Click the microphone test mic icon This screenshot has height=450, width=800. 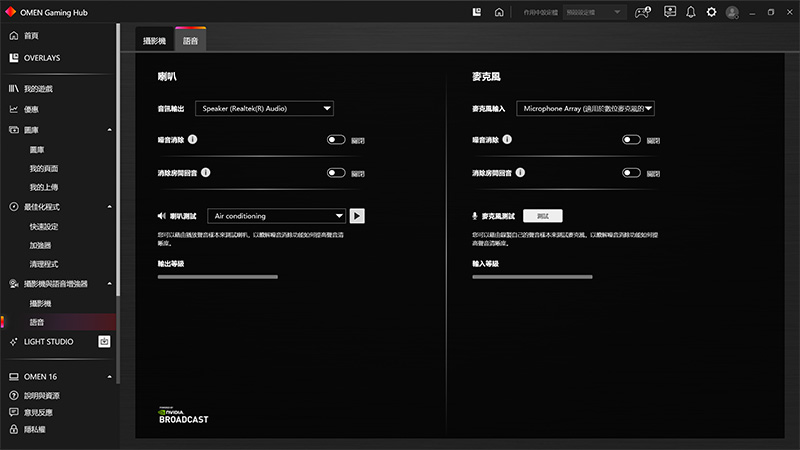pos(475,216)
